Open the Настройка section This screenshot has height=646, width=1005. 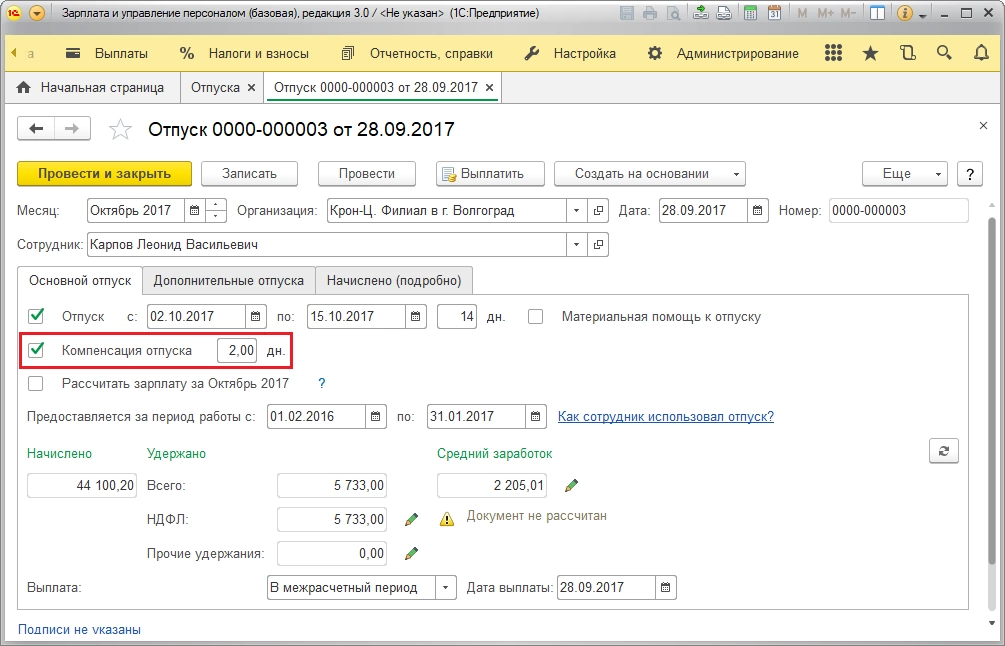click(570, 54)
